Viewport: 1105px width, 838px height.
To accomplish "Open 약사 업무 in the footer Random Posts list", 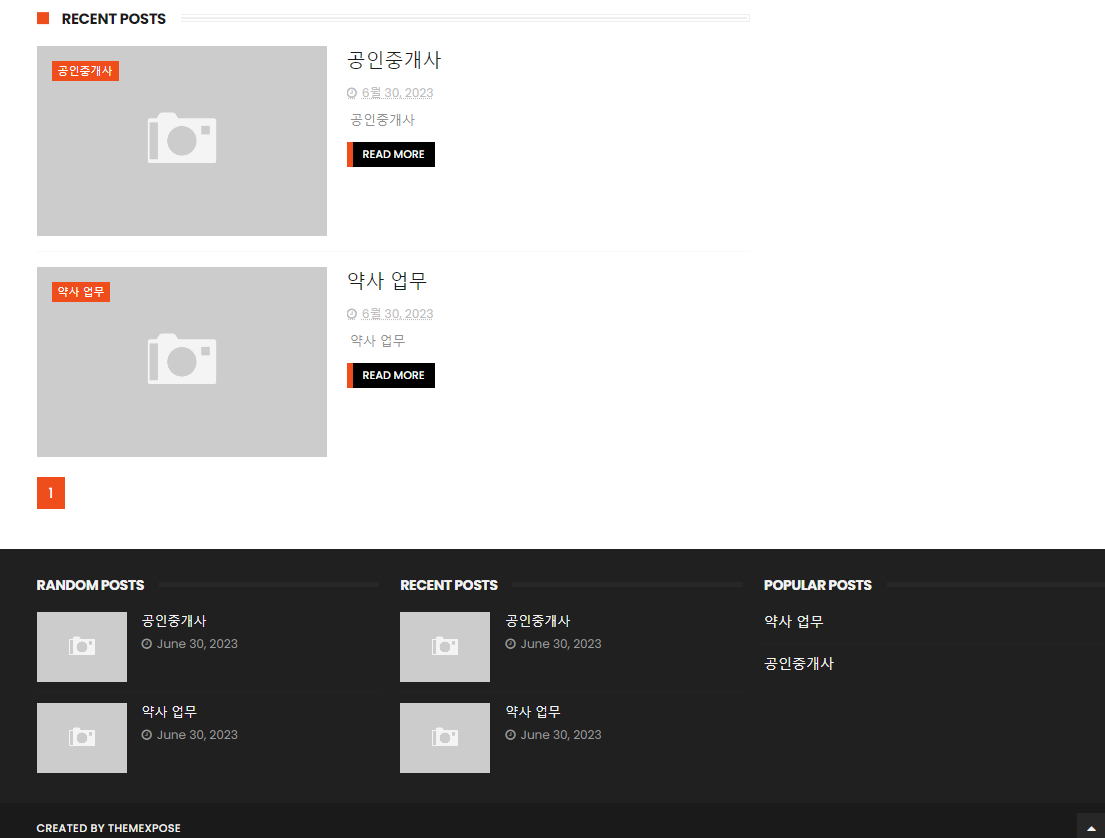I will 169,712.
